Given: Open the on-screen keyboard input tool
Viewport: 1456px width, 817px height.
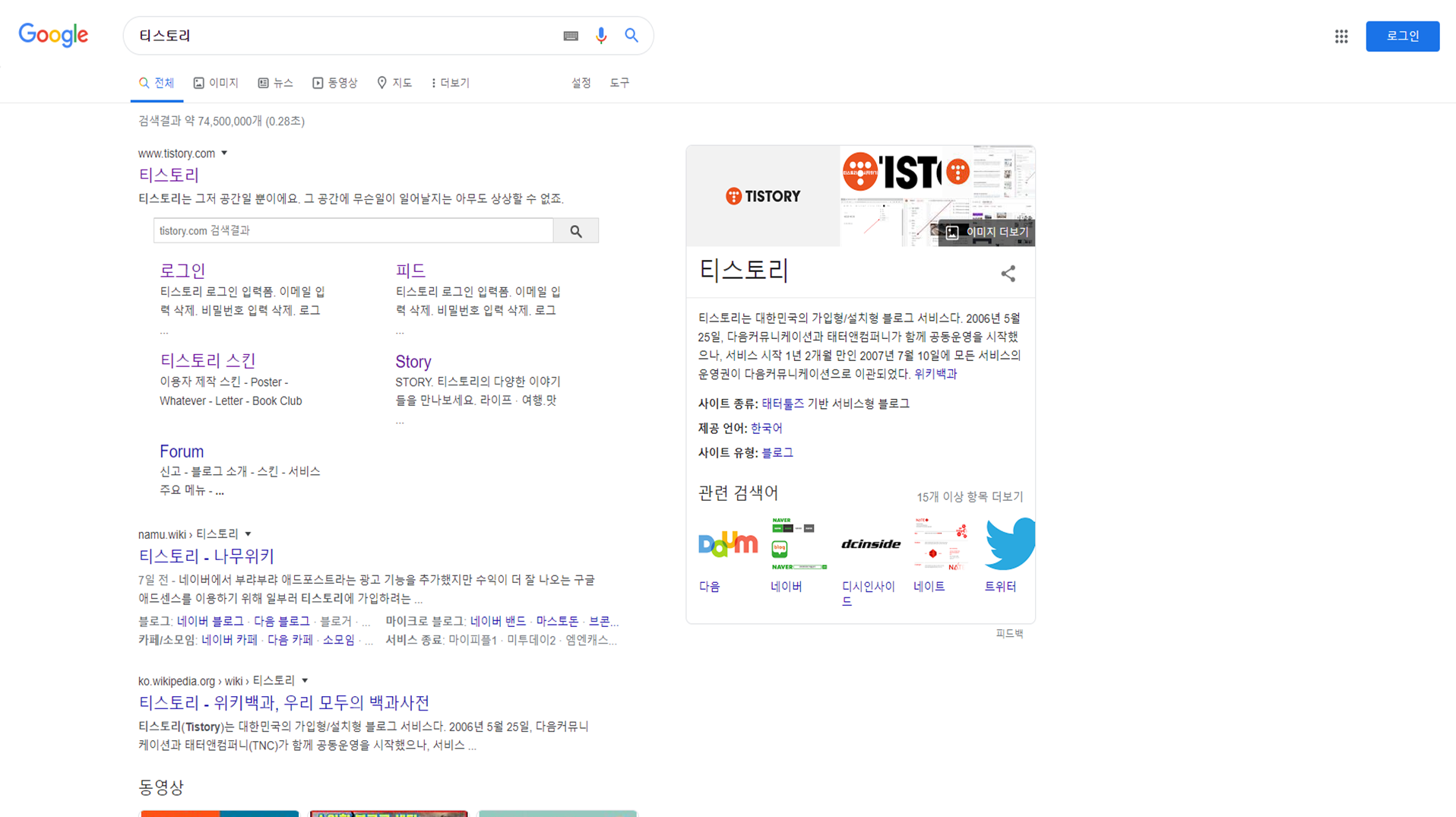Looking at the screenshot, I should 571,36.
